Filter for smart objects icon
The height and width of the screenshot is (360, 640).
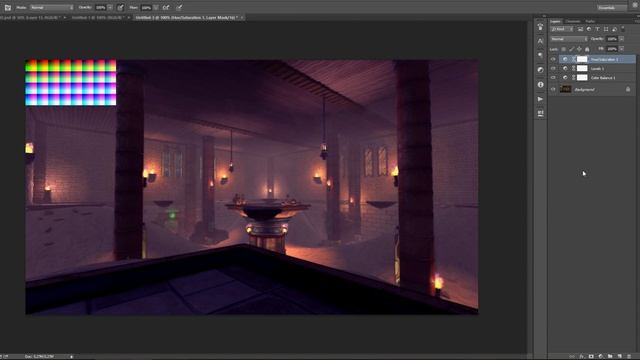(x=614, y=29)
